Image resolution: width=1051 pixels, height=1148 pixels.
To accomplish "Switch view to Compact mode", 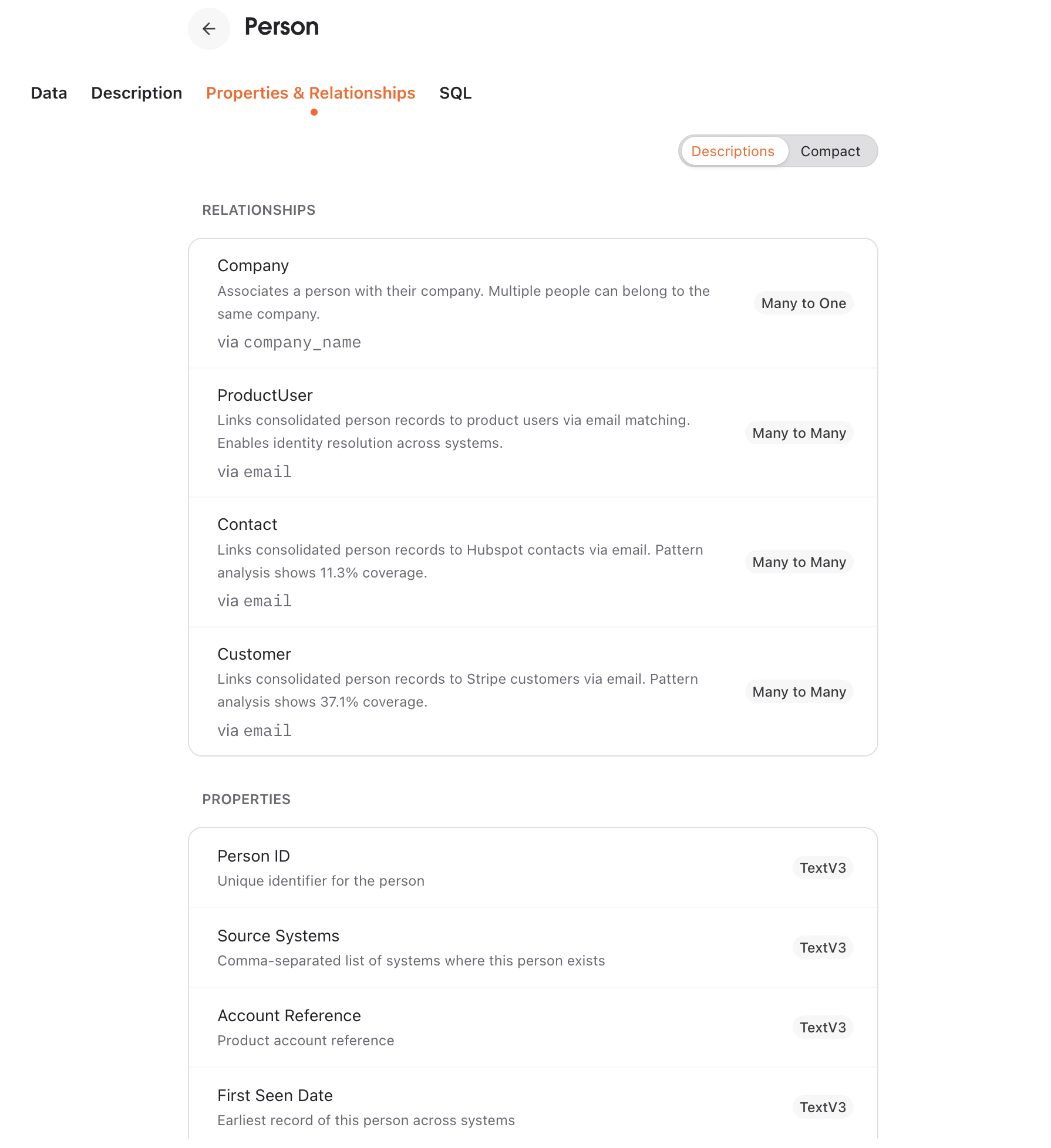I will 830,151.
